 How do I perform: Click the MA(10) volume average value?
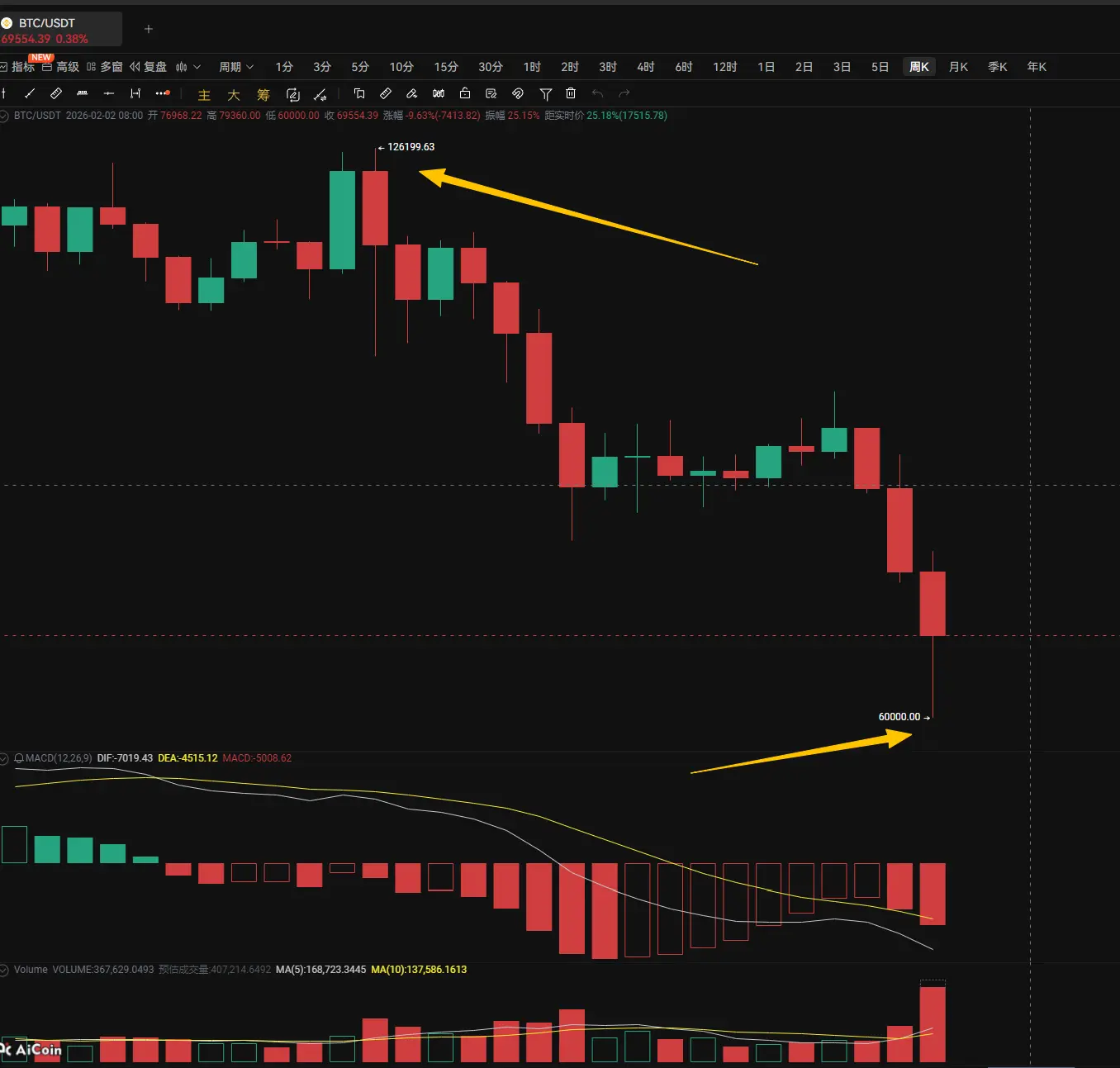(x=419, y=970)
